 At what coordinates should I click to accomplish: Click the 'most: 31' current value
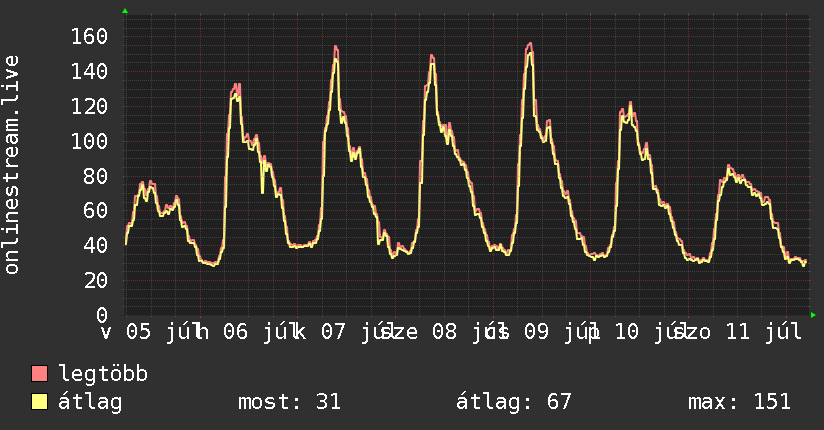pyautogui.click(x=290, y=402)
